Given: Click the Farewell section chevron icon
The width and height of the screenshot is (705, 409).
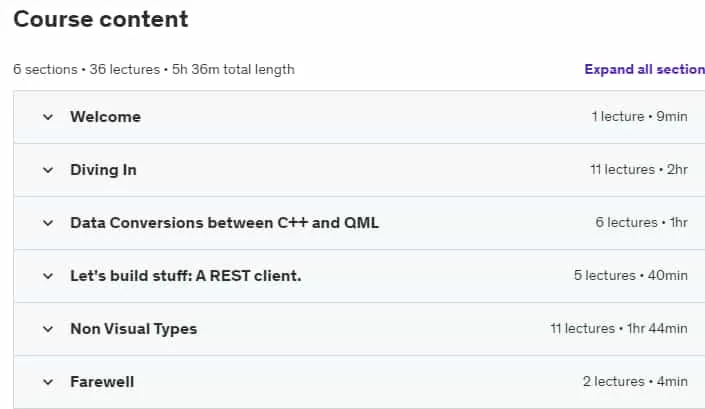Looking at the screenshot, I should [x=48, y=382].
